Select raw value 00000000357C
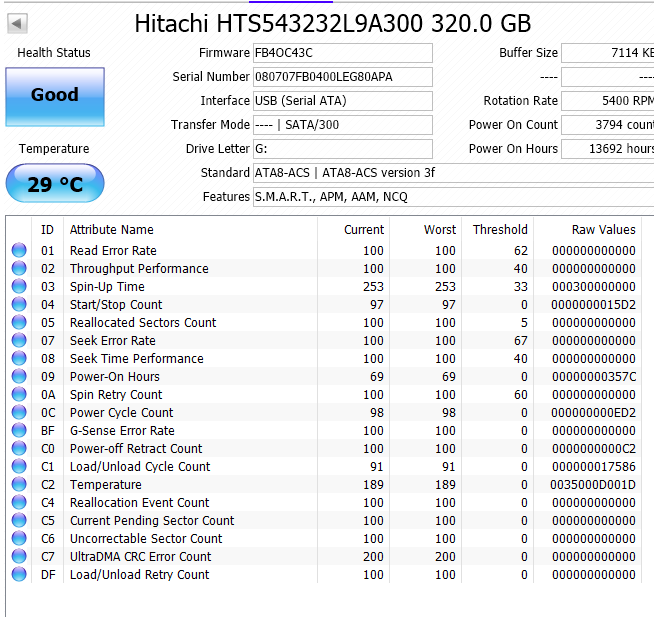The width and height of the screenshot is (654, 617). 594,377
